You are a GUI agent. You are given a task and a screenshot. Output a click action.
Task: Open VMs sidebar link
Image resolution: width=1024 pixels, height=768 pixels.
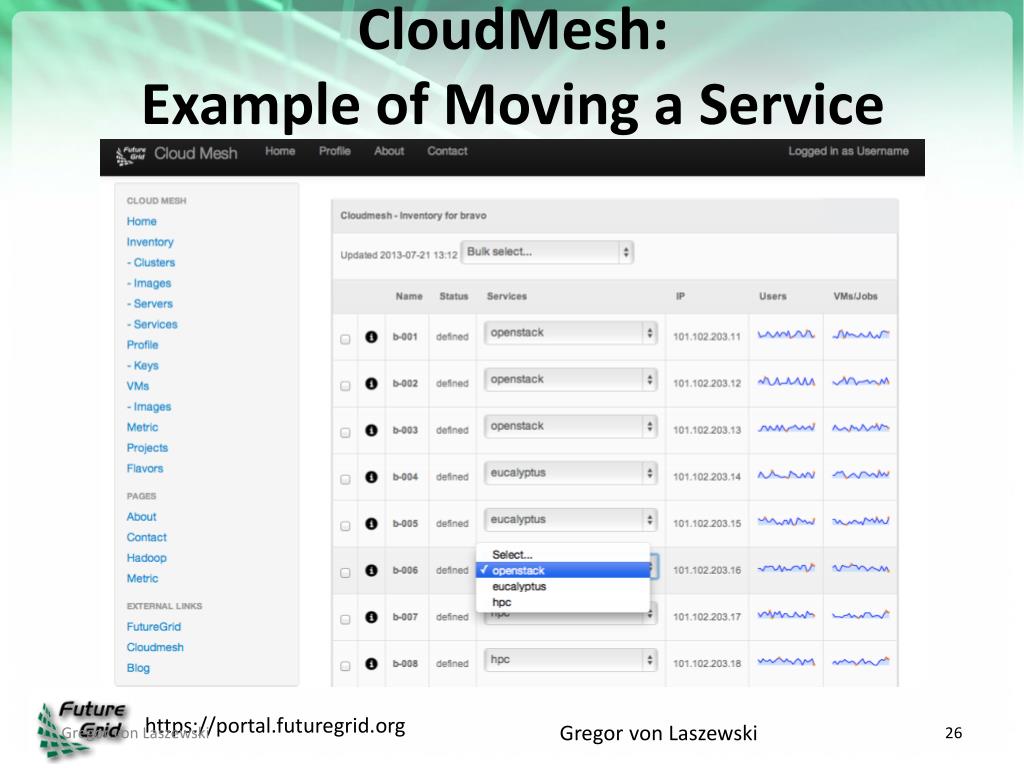(x=138, y=387)
